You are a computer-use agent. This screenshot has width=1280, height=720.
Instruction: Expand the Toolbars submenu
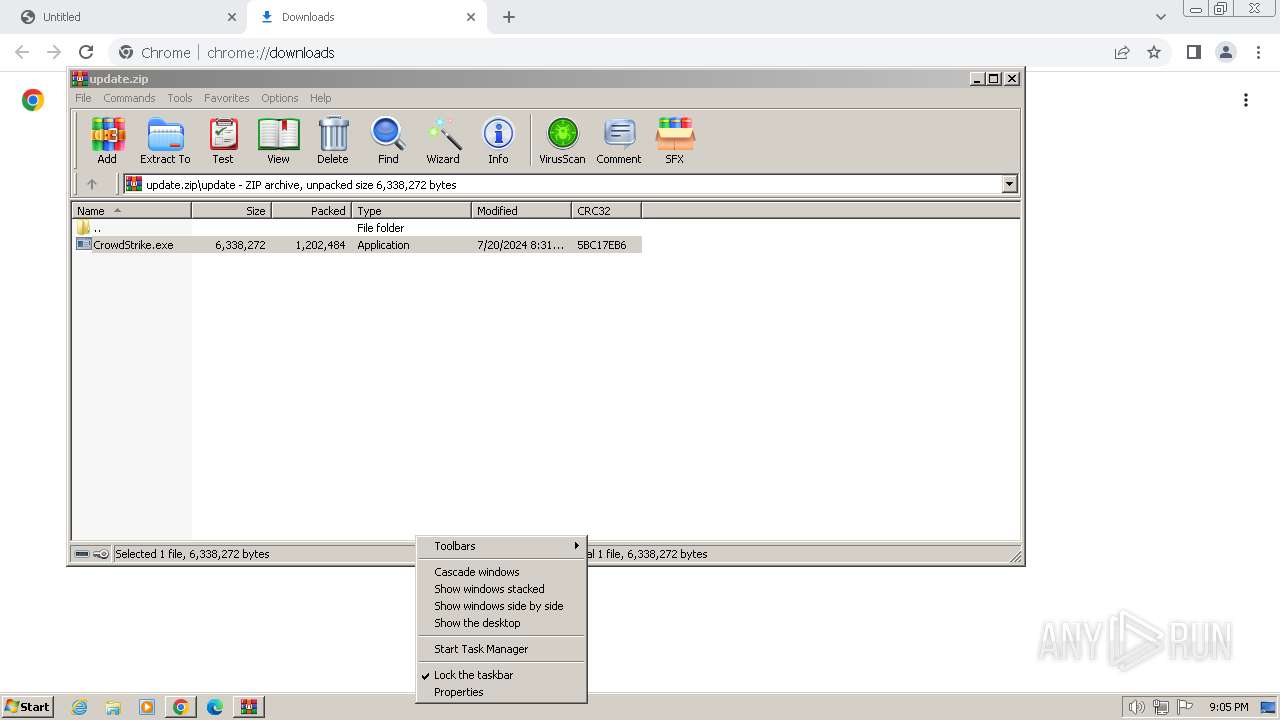(x=501, y=546)
